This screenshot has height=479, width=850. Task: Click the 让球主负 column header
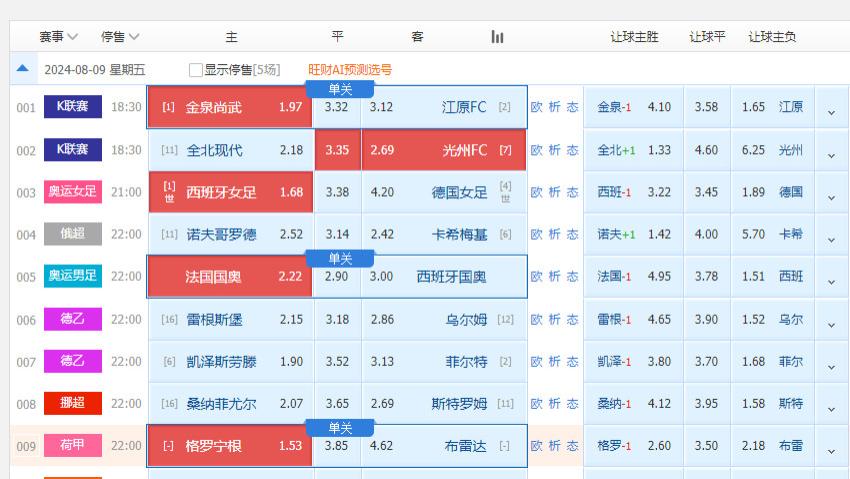tap(772, 37)
